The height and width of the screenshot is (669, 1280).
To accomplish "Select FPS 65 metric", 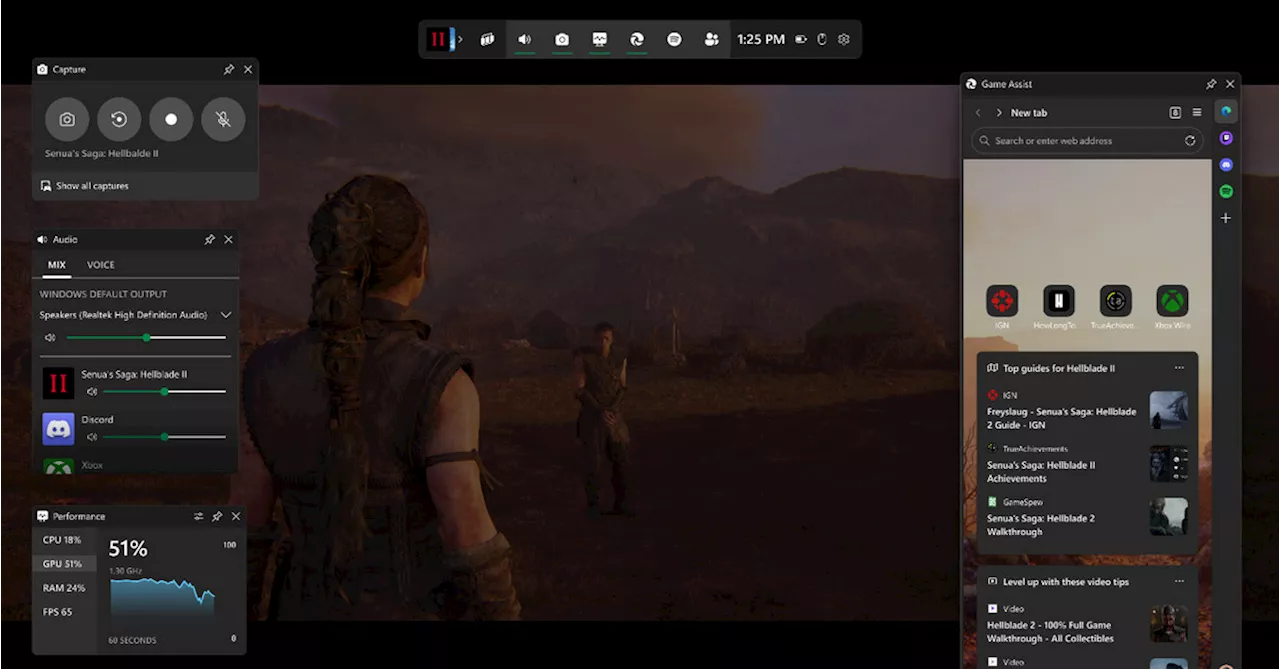I will [62, 612].
